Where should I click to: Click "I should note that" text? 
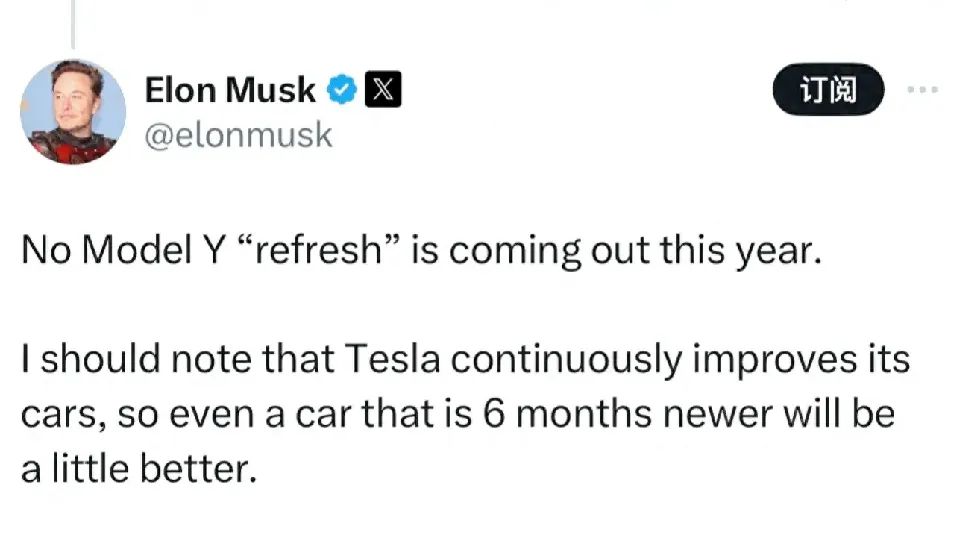[178, 358]
